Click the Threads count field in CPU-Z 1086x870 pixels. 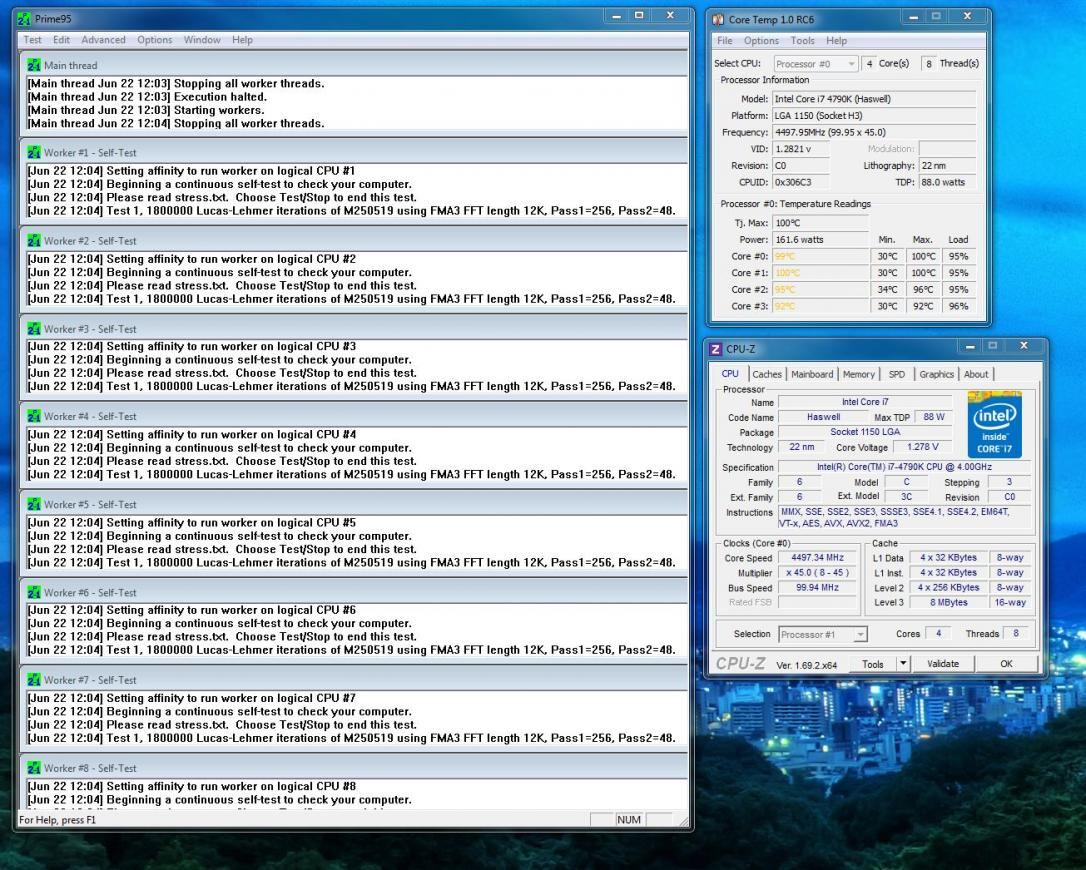click(1016, 633)
